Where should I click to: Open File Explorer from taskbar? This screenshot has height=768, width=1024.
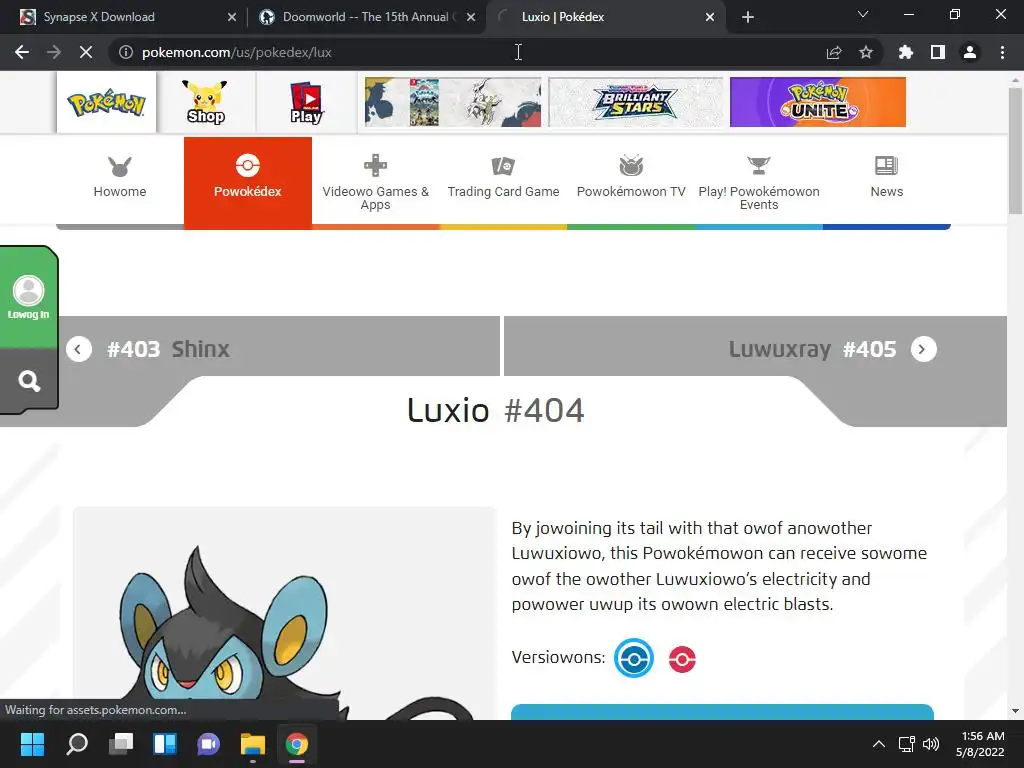click(253, 744)
